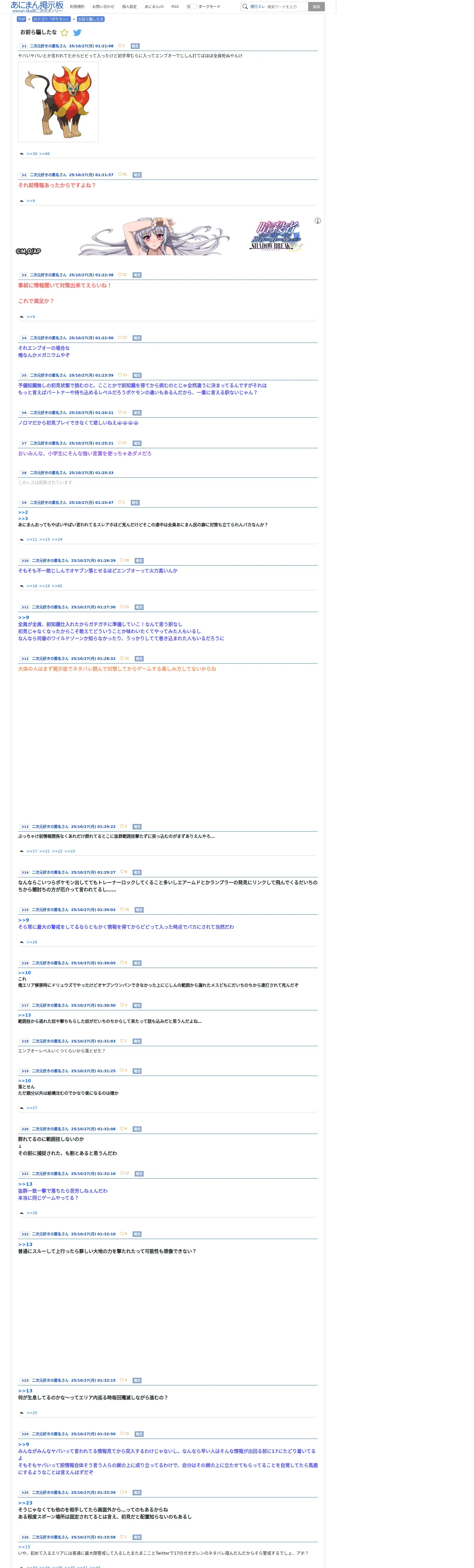The width and height of the screenshot is (474, 1568).
Task: Report post 3 with its 報告 button
Action: click(x=137, y=275)
